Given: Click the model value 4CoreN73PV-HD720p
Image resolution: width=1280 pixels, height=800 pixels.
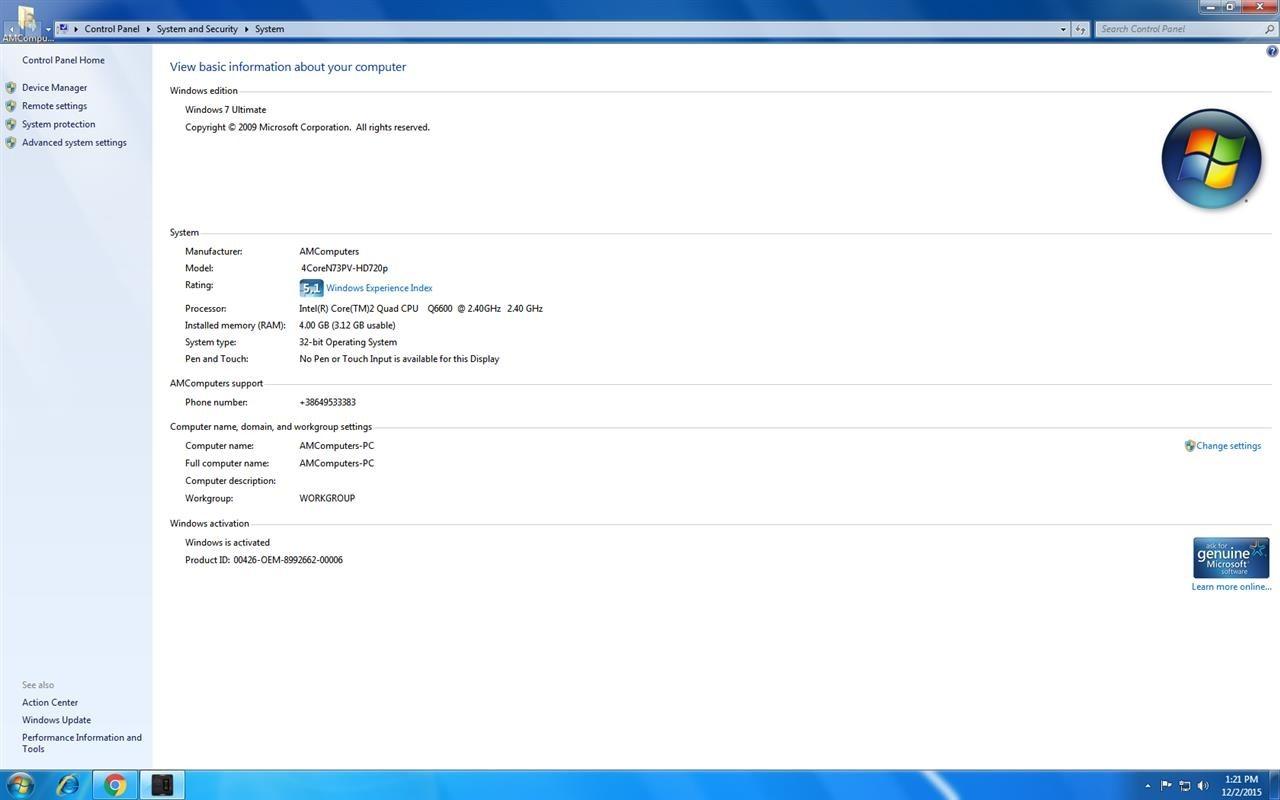Looking at the screenshot, I should tap(344, 268).
